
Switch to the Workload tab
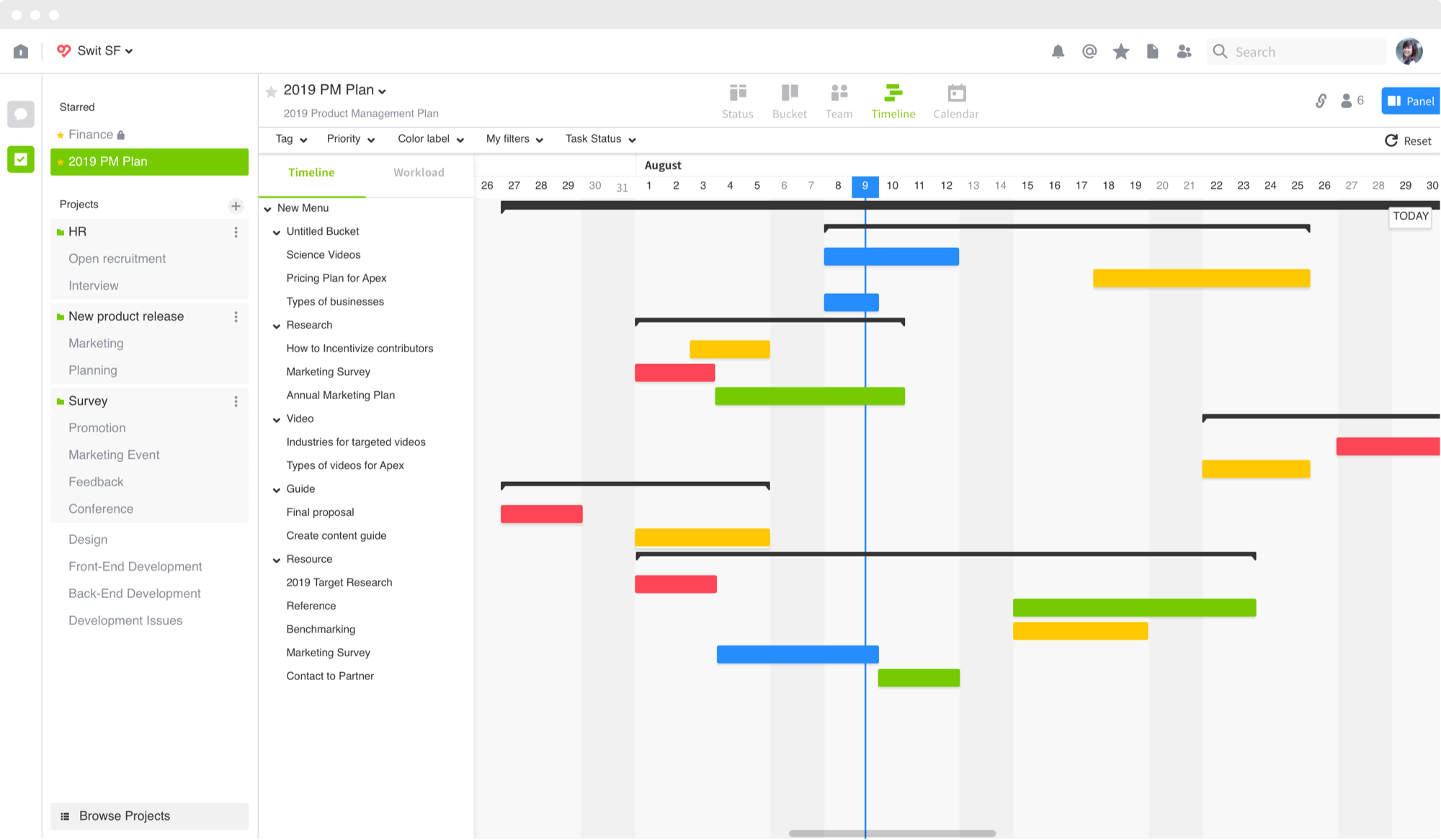click(x=419, y=172)
